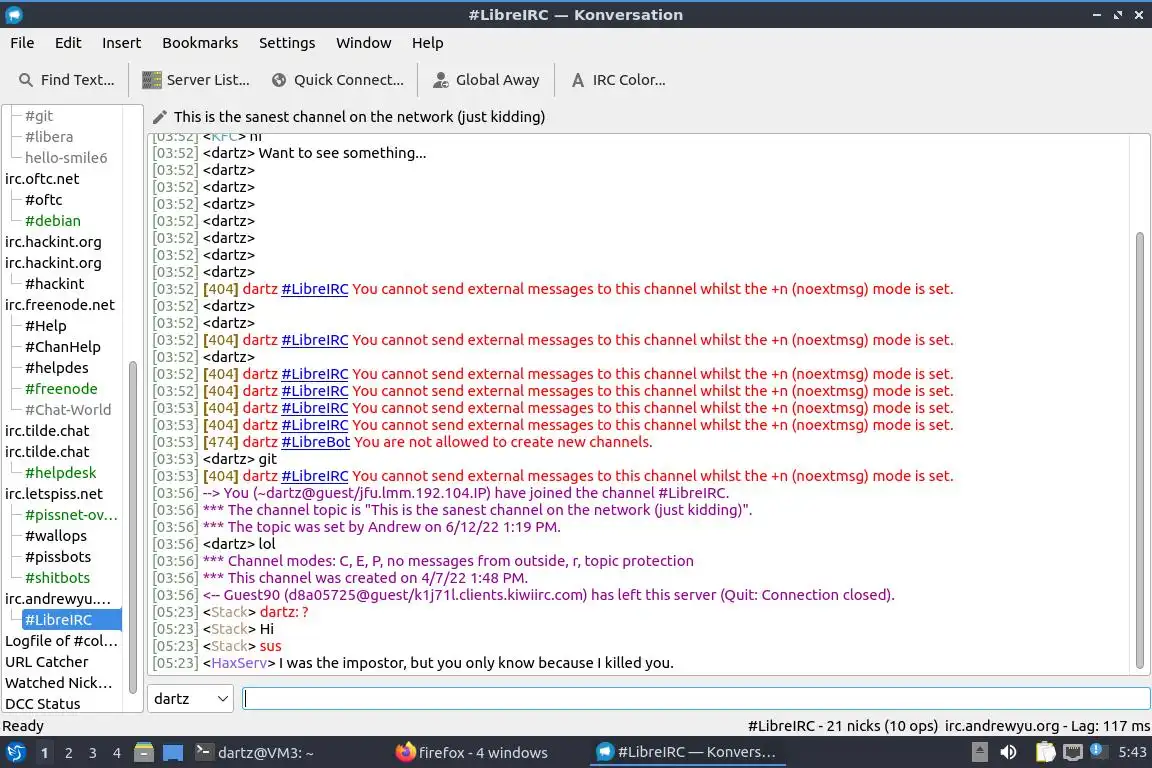Image resolution: width=1152 pixels, height=768 pixels.
Task: Select the irc.oftc.net server entry
Action: pyautogui.click(x=42, y=179)
